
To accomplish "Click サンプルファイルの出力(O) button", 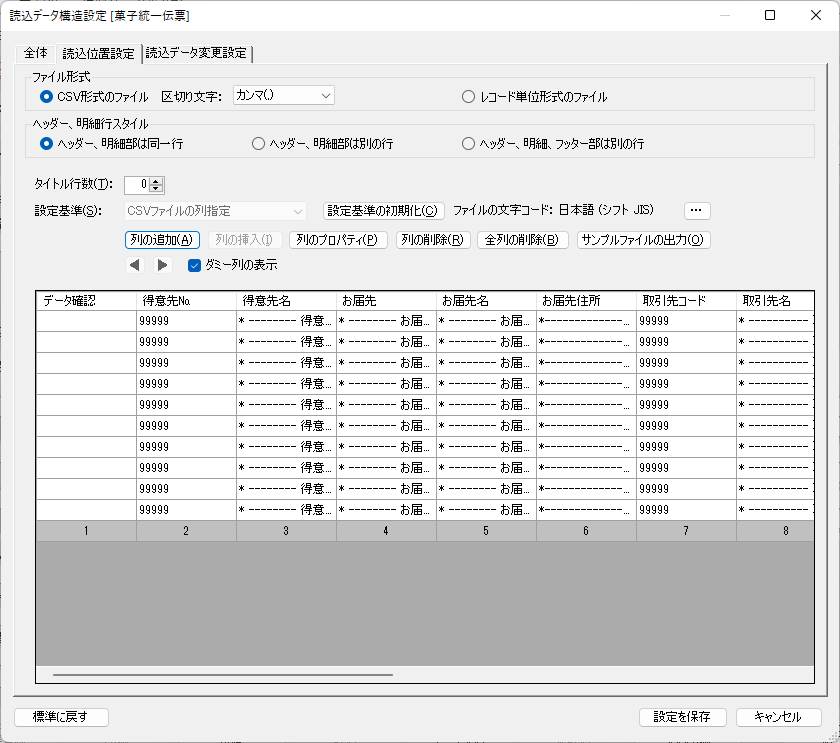I will [643, 239].
